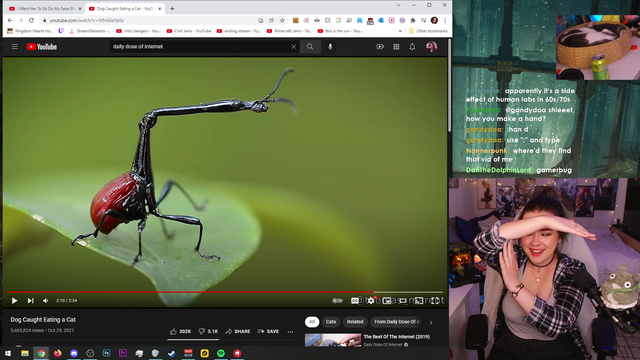Open the Chrome three-dot menu
This screenshot has width=640, height=360.
(x=445, y=20)
